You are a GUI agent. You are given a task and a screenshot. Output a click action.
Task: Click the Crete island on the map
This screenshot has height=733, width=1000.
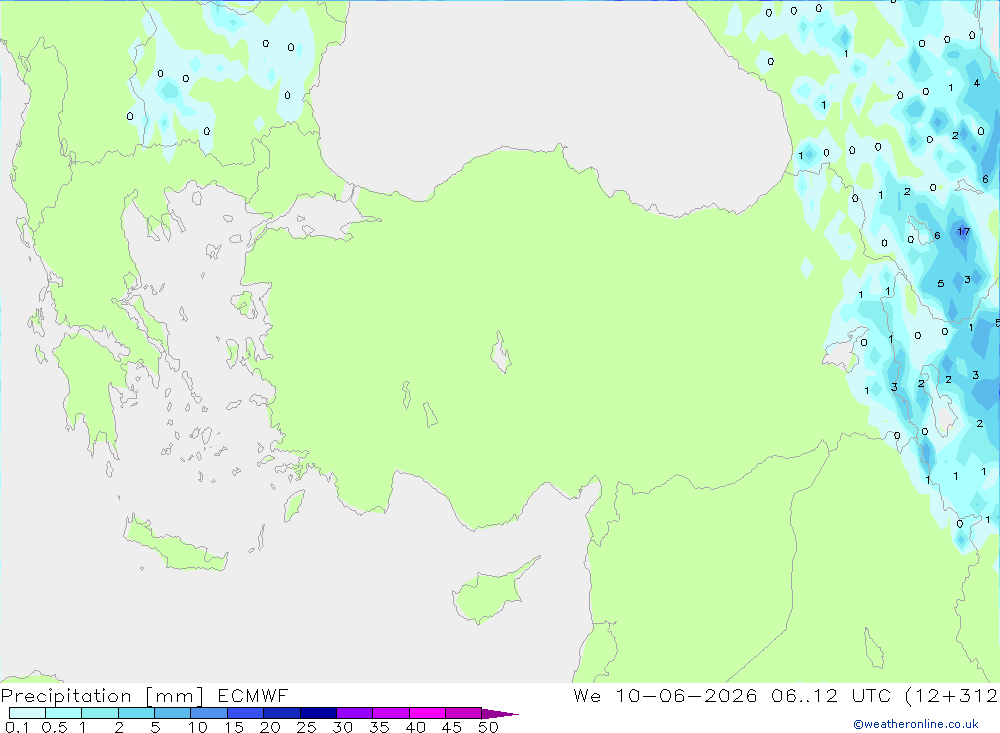point(175,544)
